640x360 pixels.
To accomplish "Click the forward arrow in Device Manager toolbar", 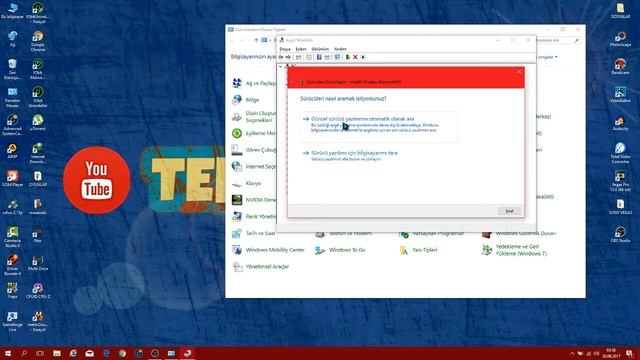I will coord(288,57).
